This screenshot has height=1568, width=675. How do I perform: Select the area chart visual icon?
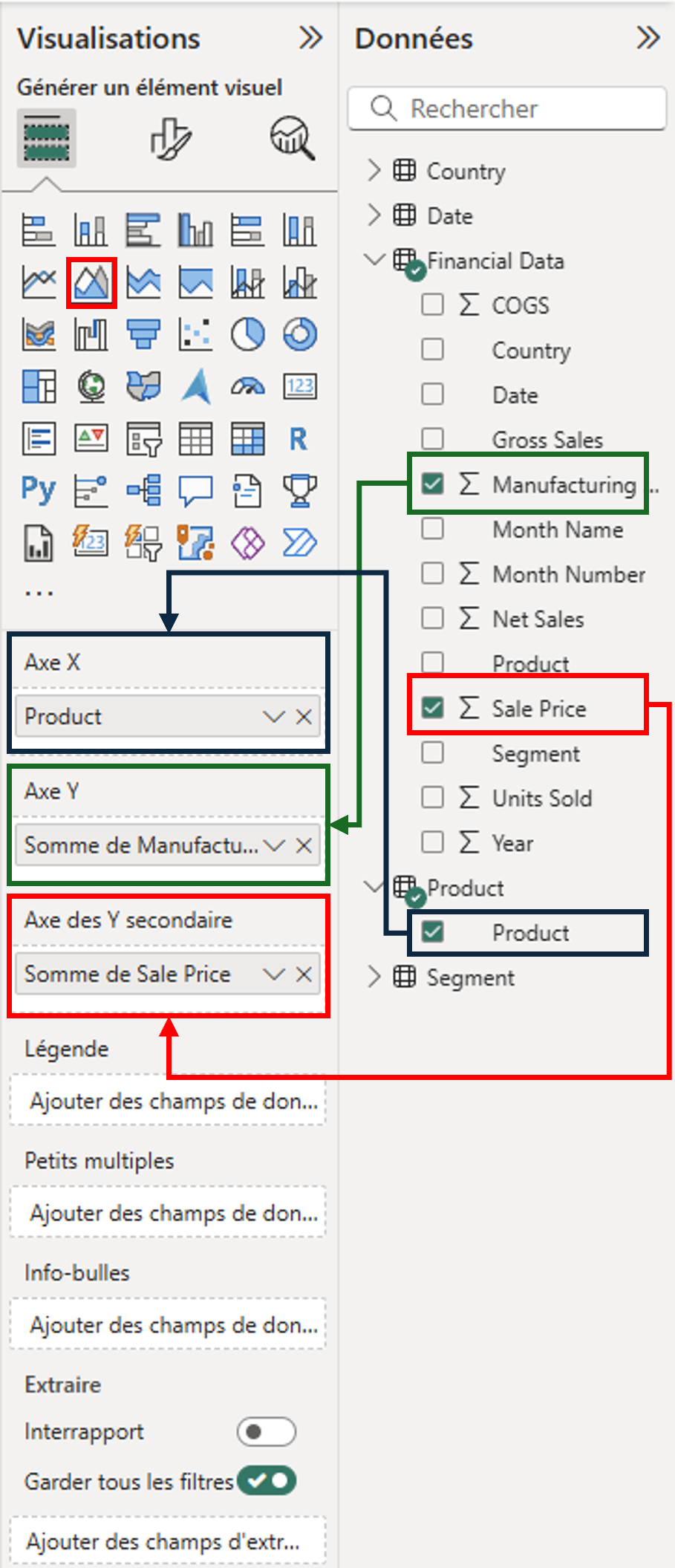91,282
